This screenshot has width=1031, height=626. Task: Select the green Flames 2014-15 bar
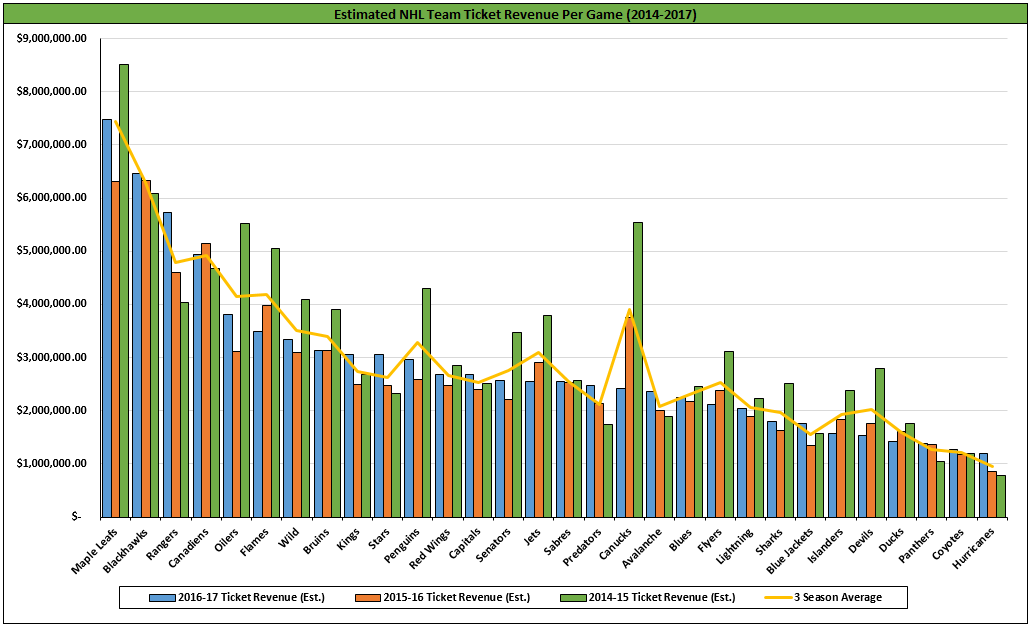275,382
